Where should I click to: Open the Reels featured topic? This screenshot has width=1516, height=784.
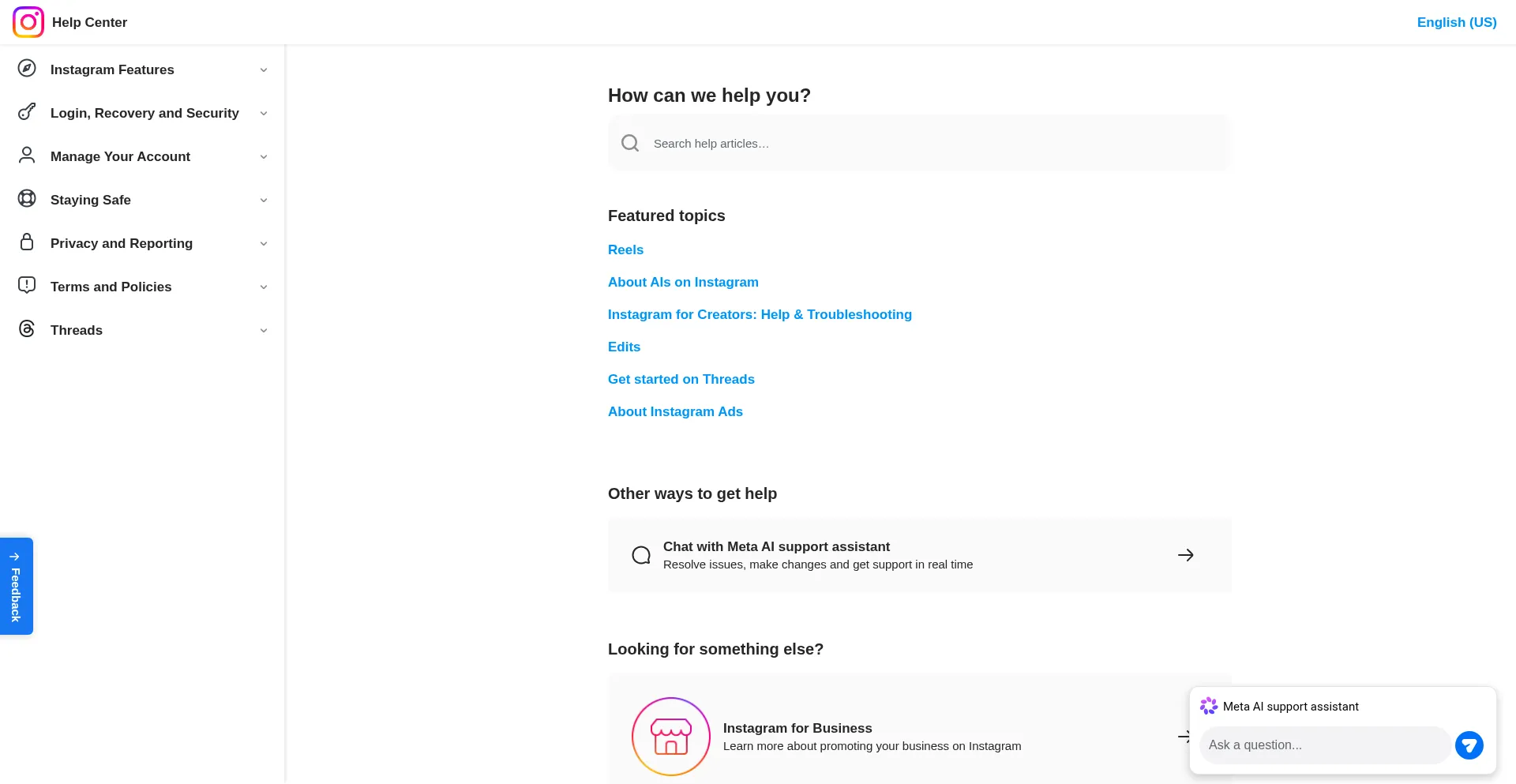click(625, 249)
